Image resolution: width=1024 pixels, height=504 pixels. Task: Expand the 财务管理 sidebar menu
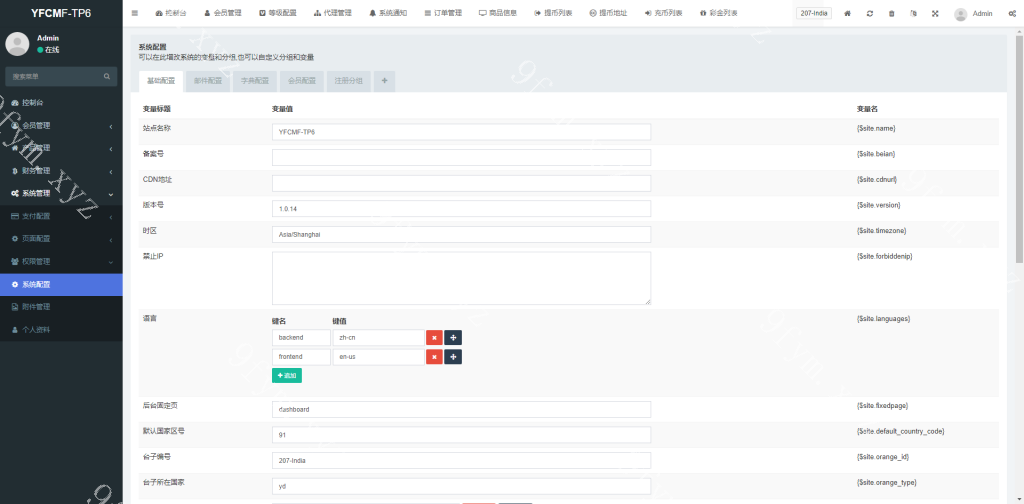61,171
